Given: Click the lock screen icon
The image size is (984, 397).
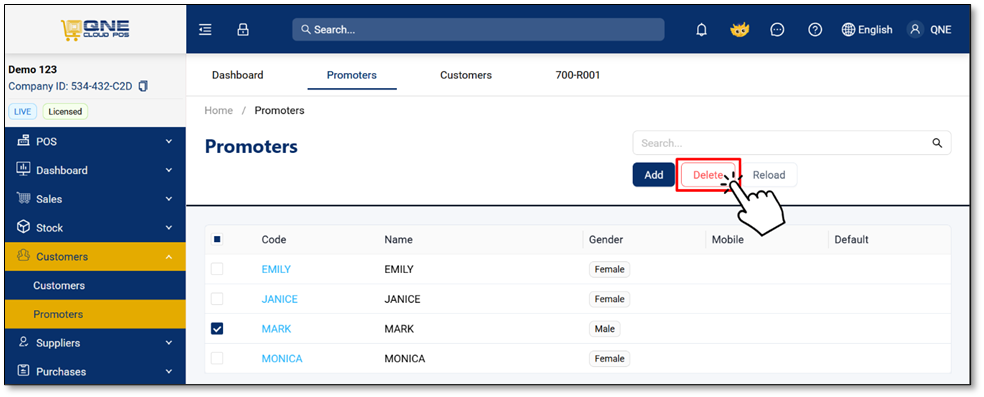Looking at the screenshot, I should (243, 29).
